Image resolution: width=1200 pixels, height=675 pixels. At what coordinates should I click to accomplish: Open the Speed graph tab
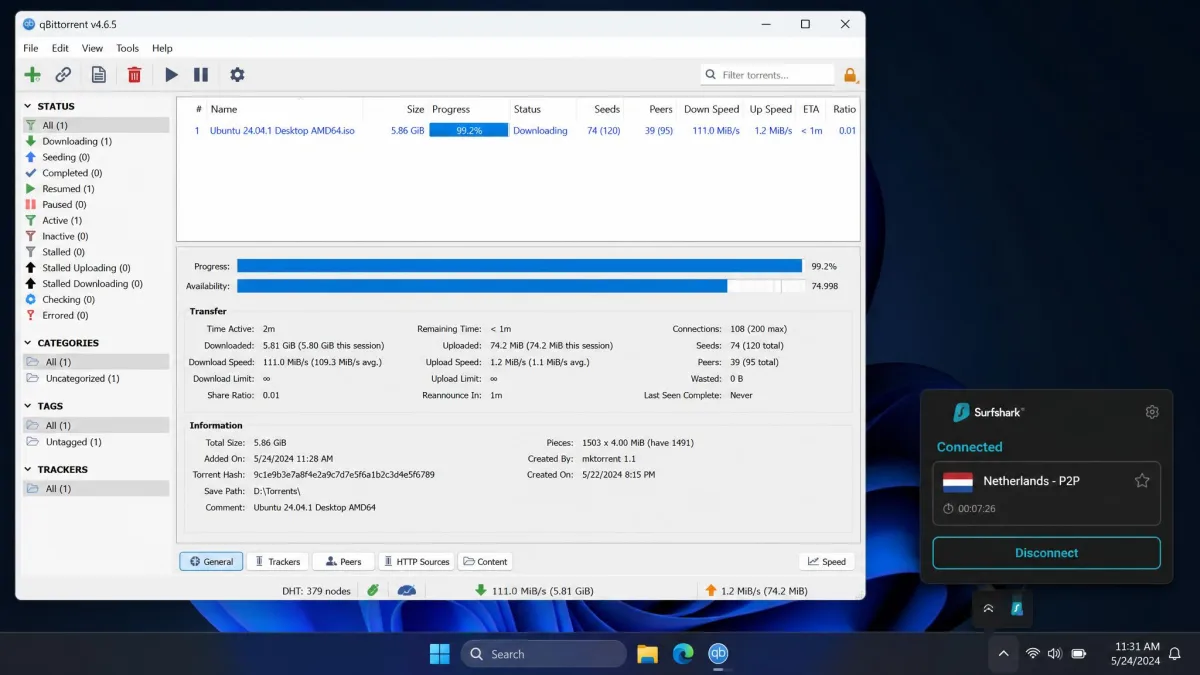(x=827, y=561)
